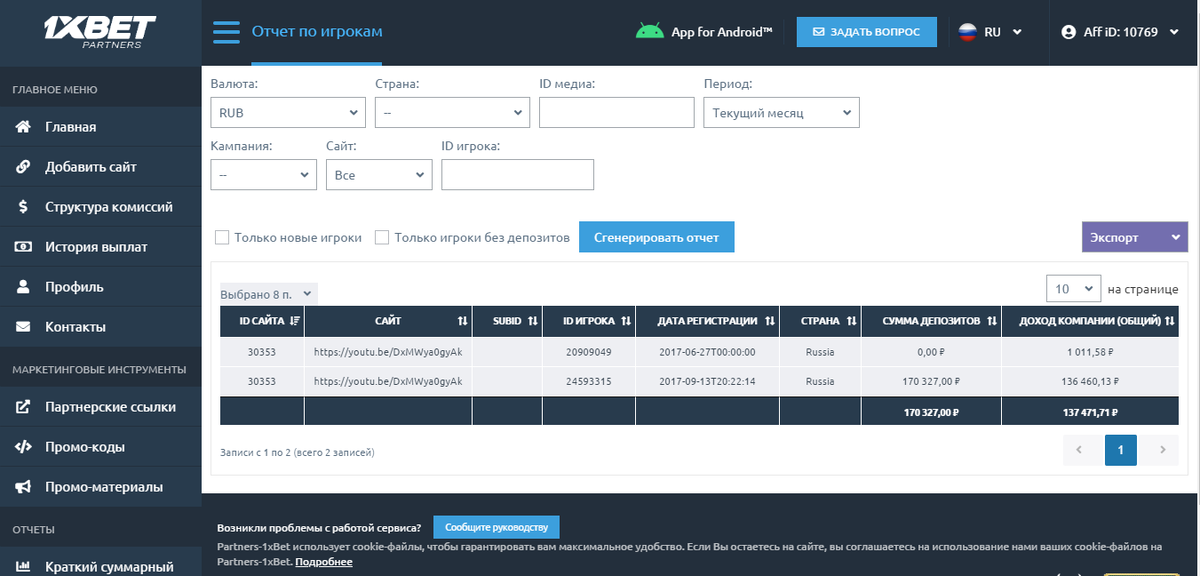Go to next page arrow
This screenshot has height=576, width=1200.
[x=1162, y=451]
